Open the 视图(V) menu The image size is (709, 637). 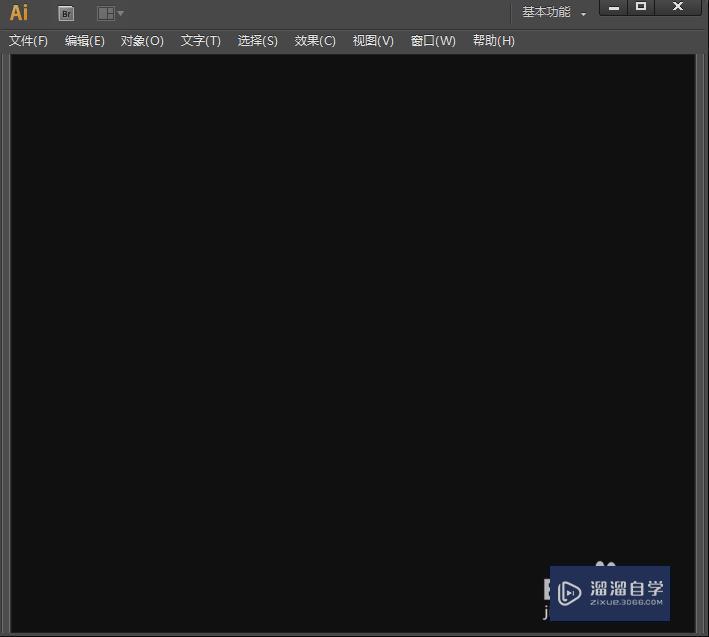(x=373, y=41)
